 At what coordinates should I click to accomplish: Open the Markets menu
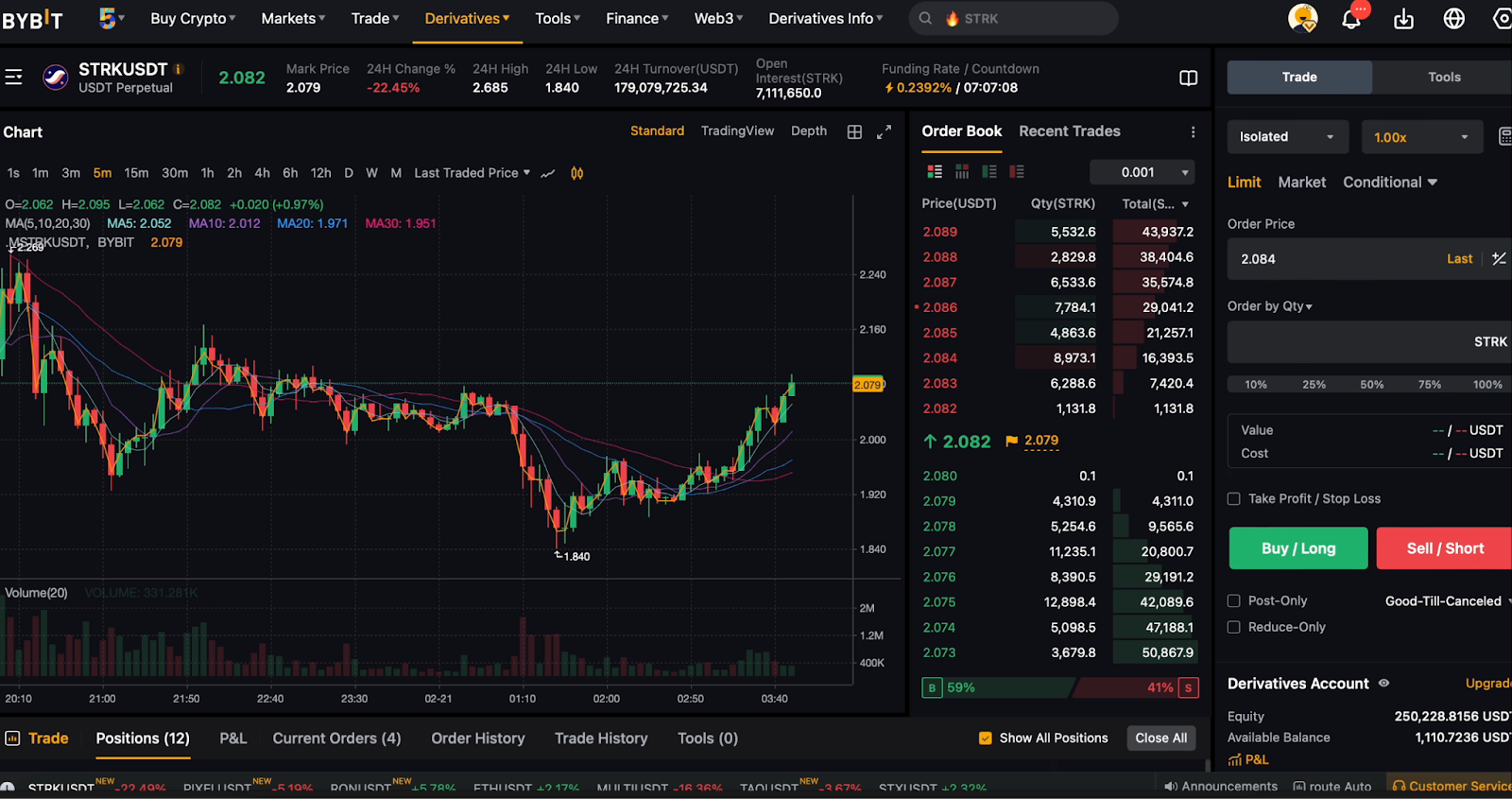coord(293,18)
